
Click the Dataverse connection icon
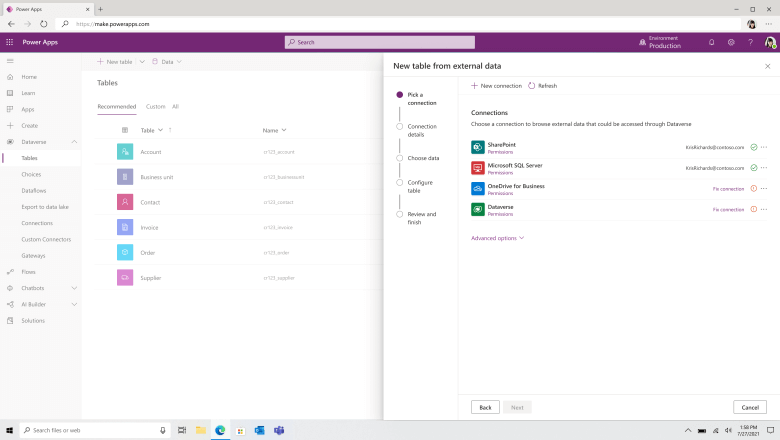[478, 209]
